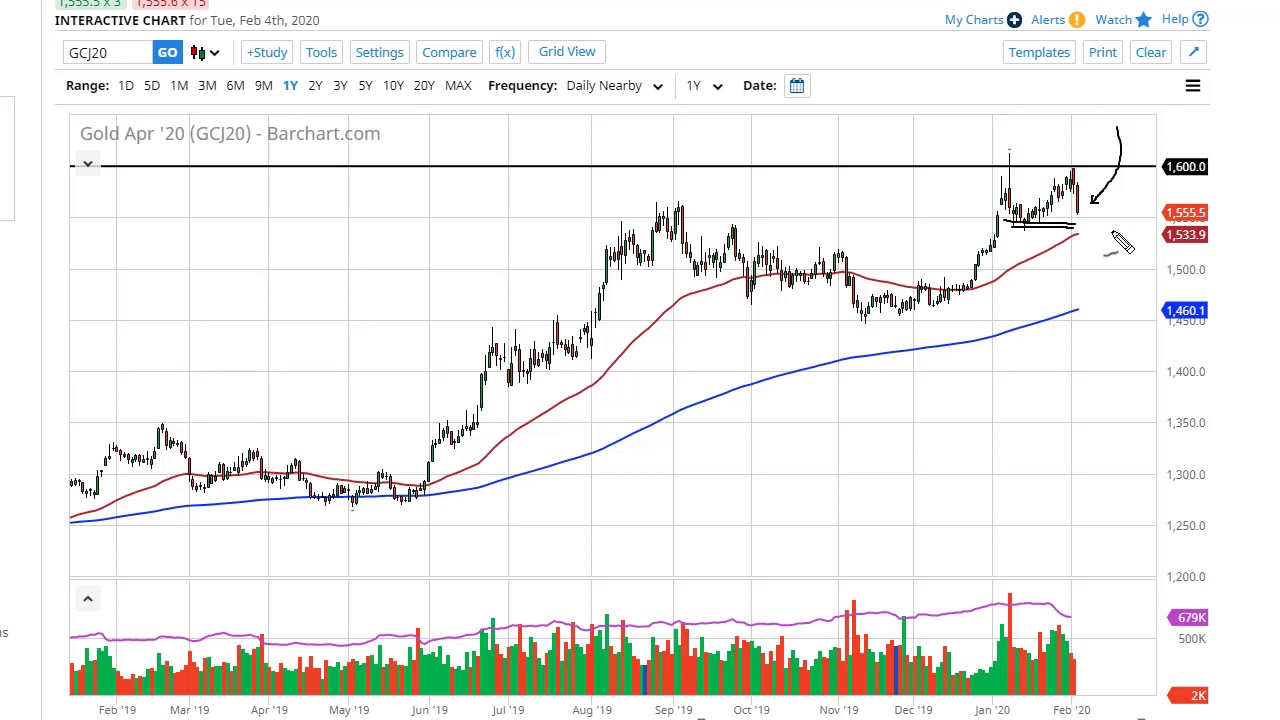Viewport: 1280px width, 720px height.
Task: Clear the chart
Action: coord(1151,52)
